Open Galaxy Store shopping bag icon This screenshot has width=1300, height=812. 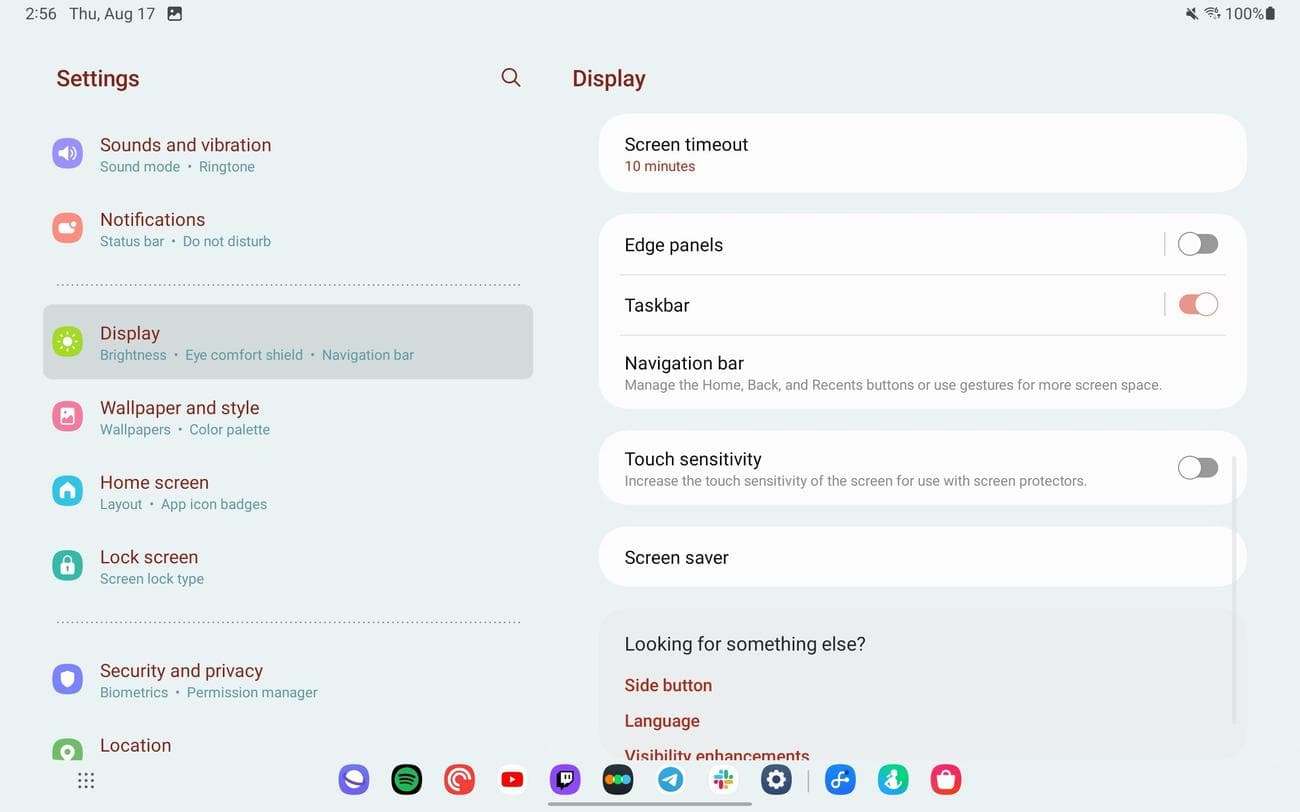point(946,779)
